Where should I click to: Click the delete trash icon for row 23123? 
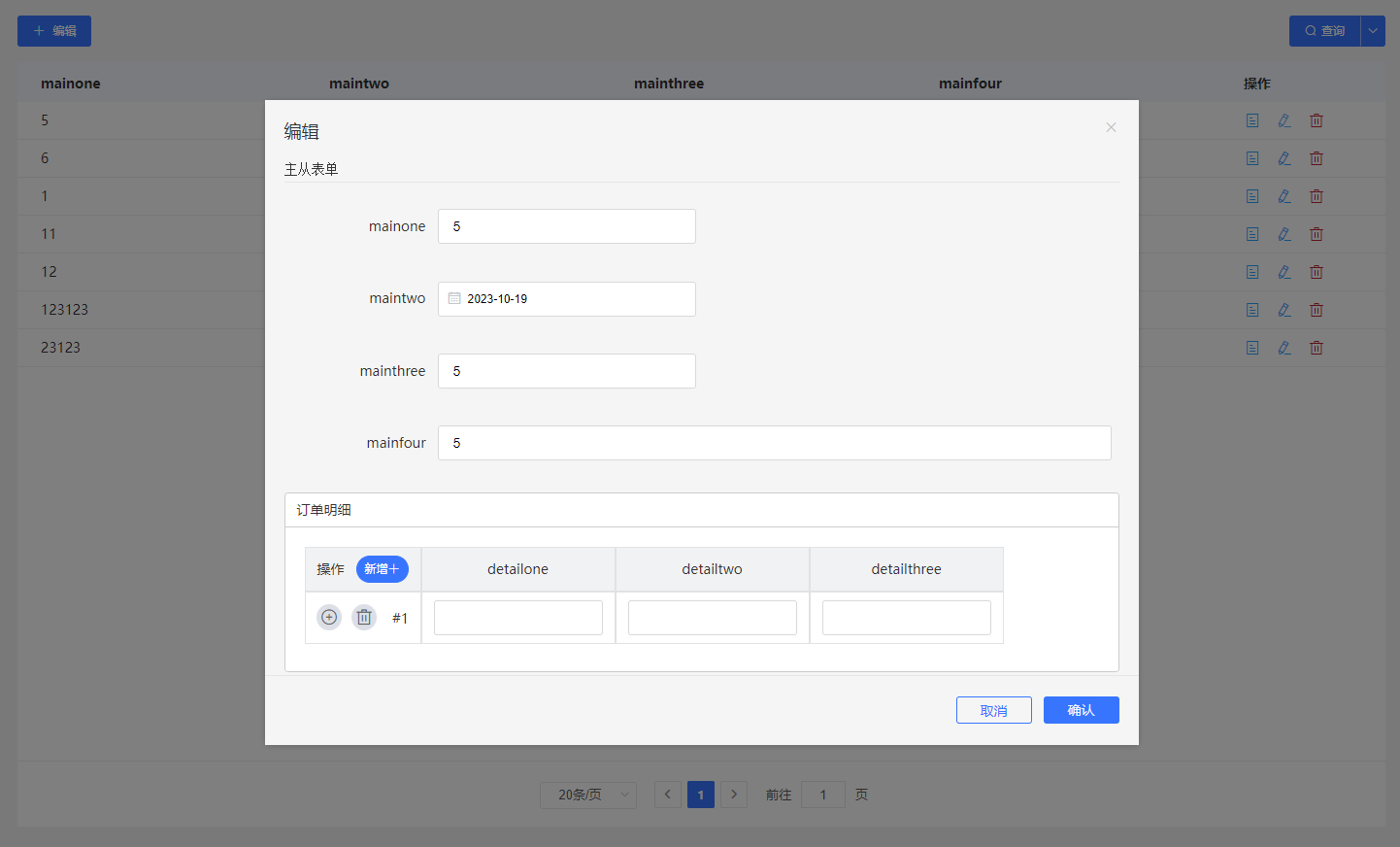pyautogui.click(x=1317, y=348)
